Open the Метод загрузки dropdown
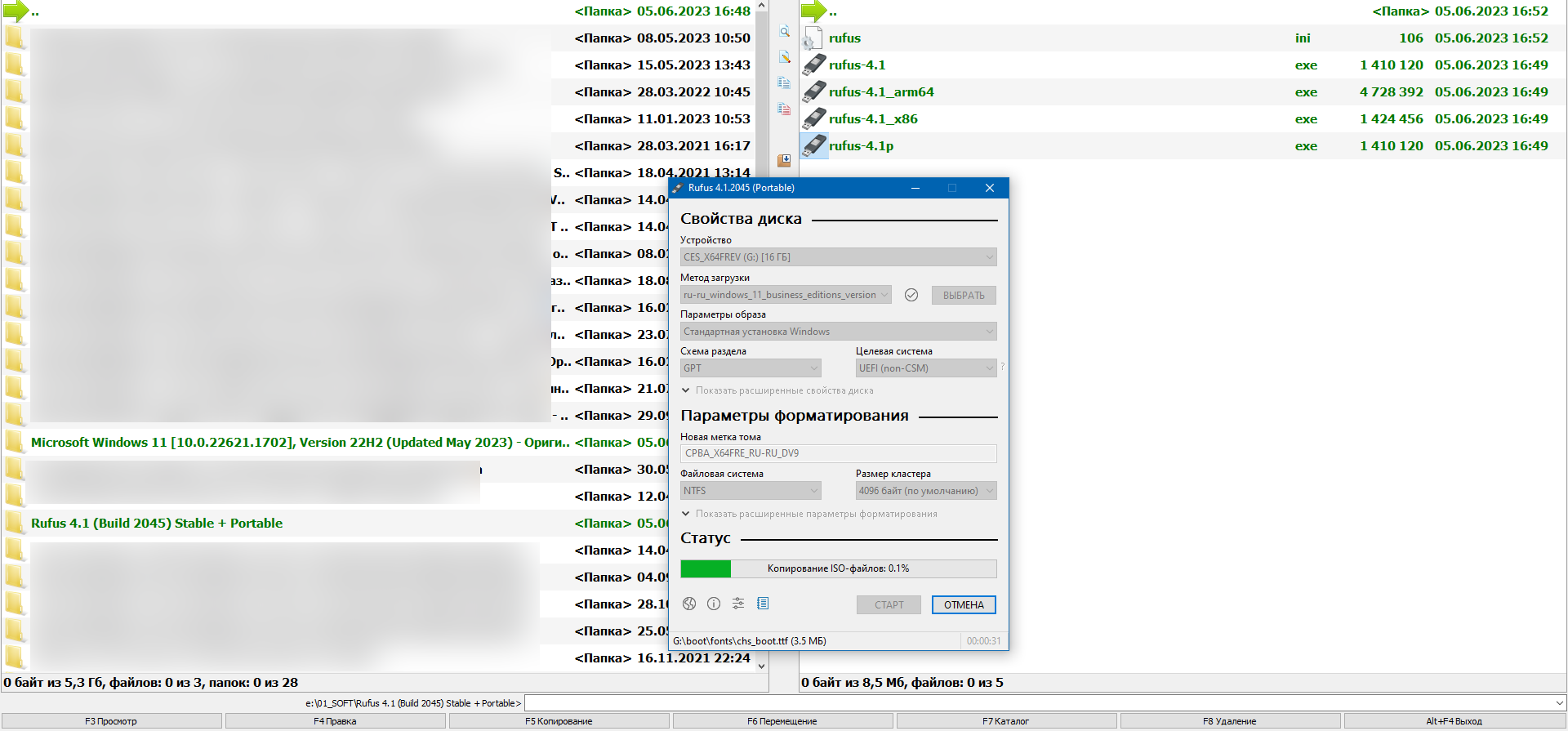Image resolution: width=1568 pixels, height=731 pixels. 786,295
